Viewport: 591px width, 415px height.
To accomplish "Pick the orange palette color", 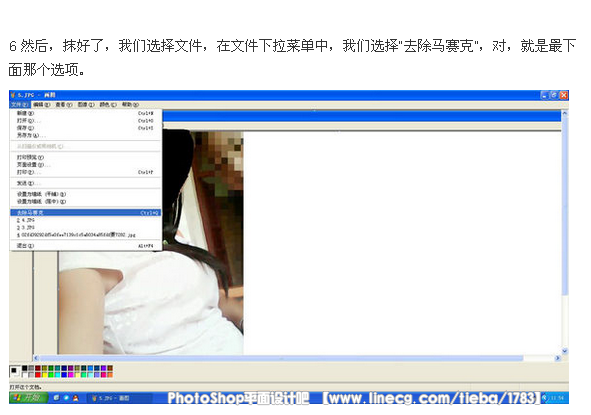I will tap(110, 375).
